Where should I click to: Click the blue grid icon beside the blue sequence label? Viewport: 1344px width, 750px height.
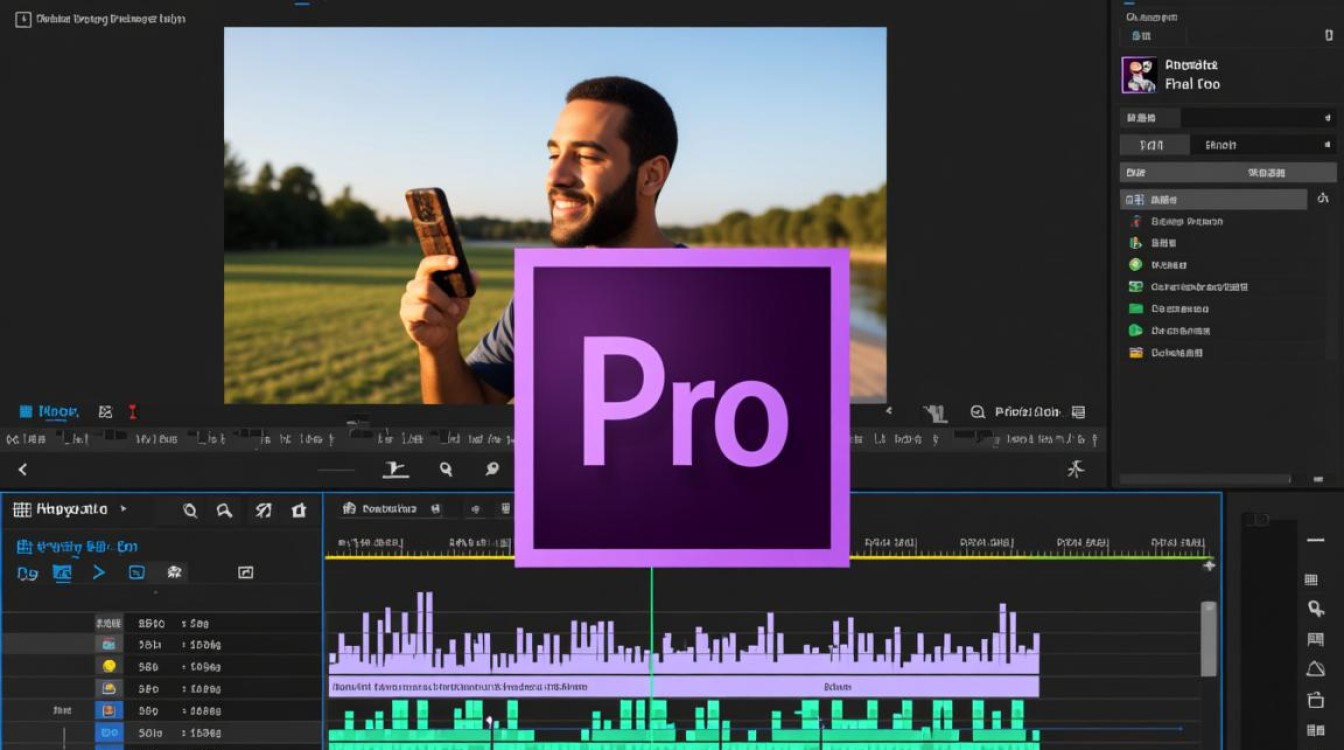(x=24, y=547)
